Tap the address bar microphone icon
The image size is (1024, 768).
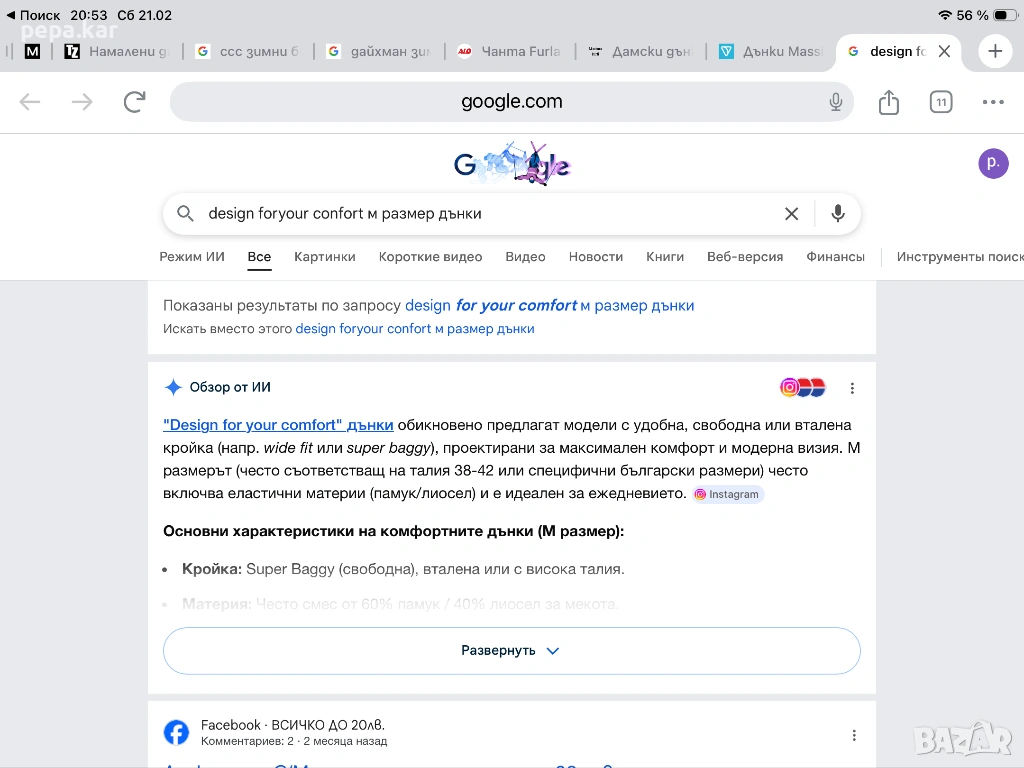tap(836, 101)
